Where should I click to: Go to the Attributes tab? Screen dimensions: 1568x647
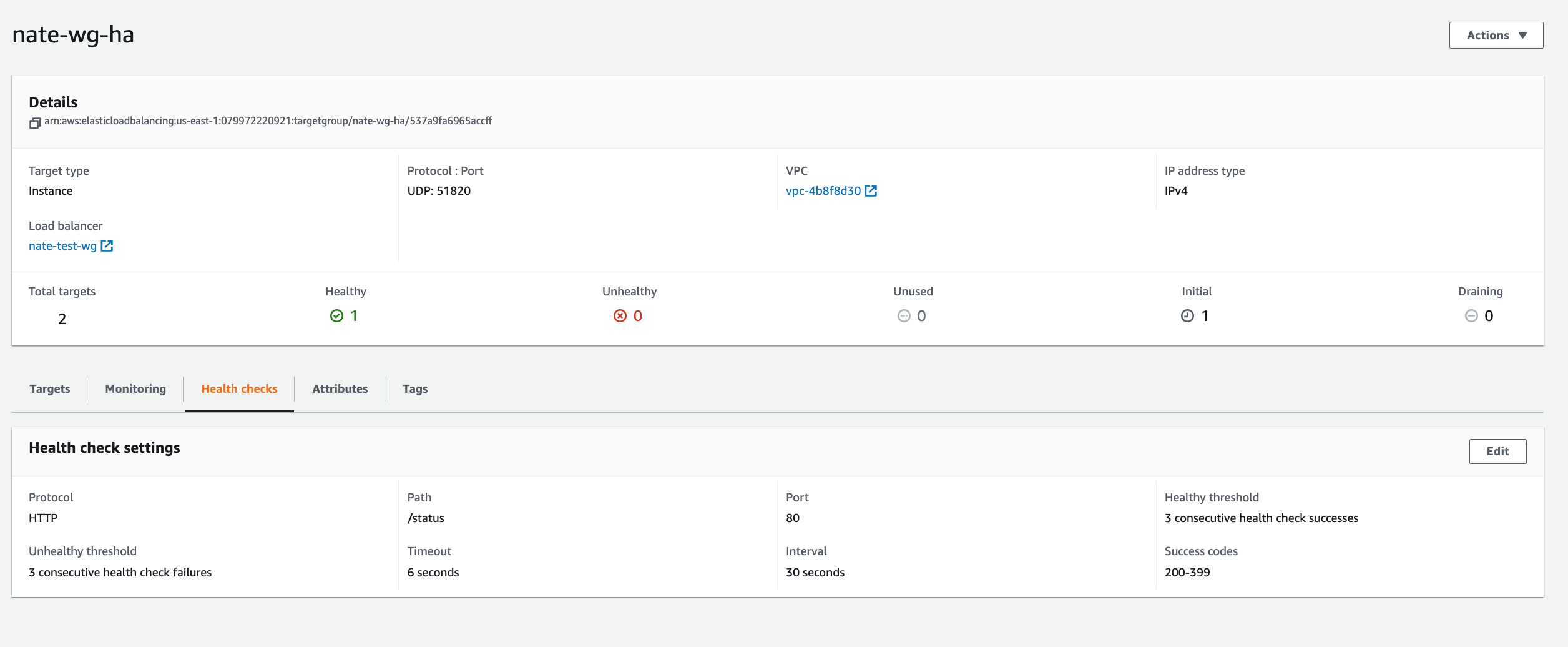coord(340,389)
